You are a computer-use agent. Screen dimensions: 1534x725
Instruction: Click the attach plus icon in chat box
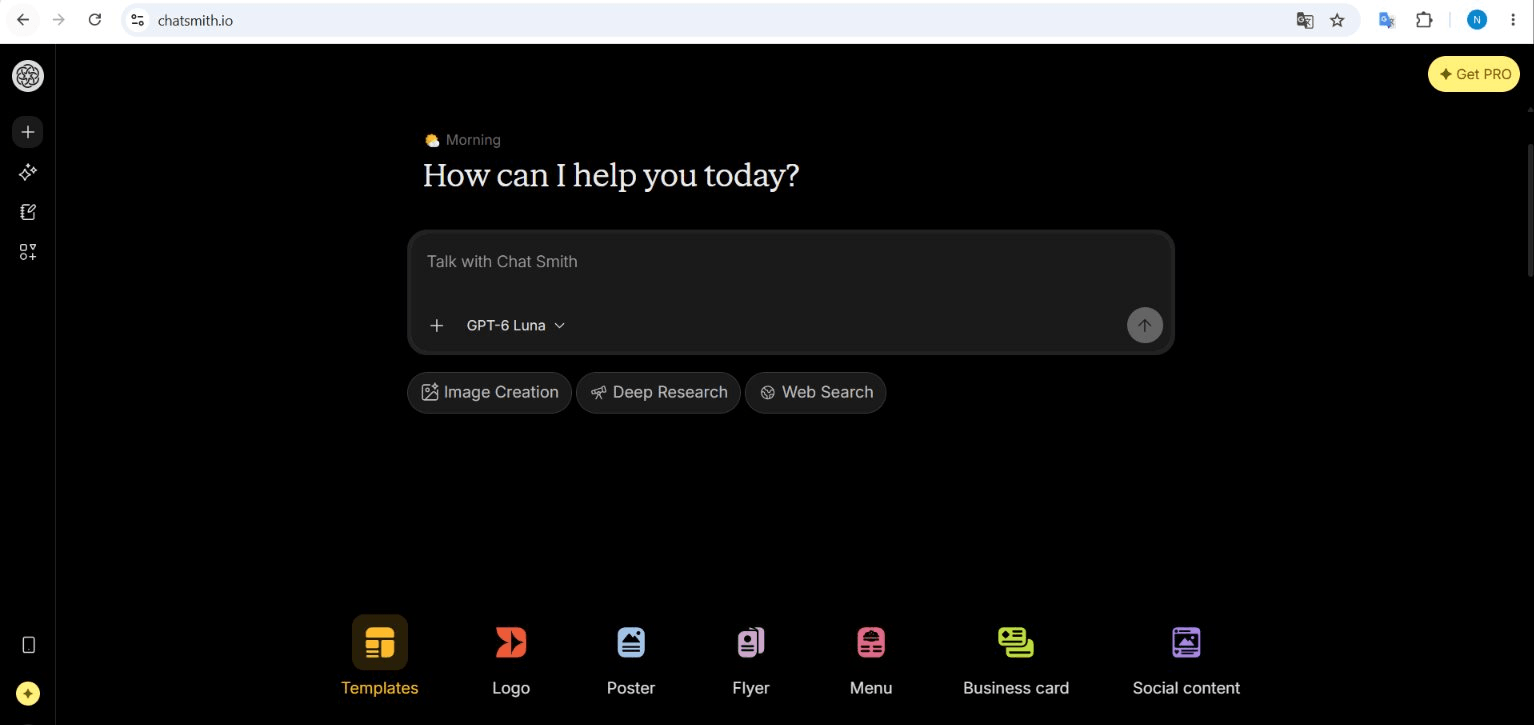point(436,325)
